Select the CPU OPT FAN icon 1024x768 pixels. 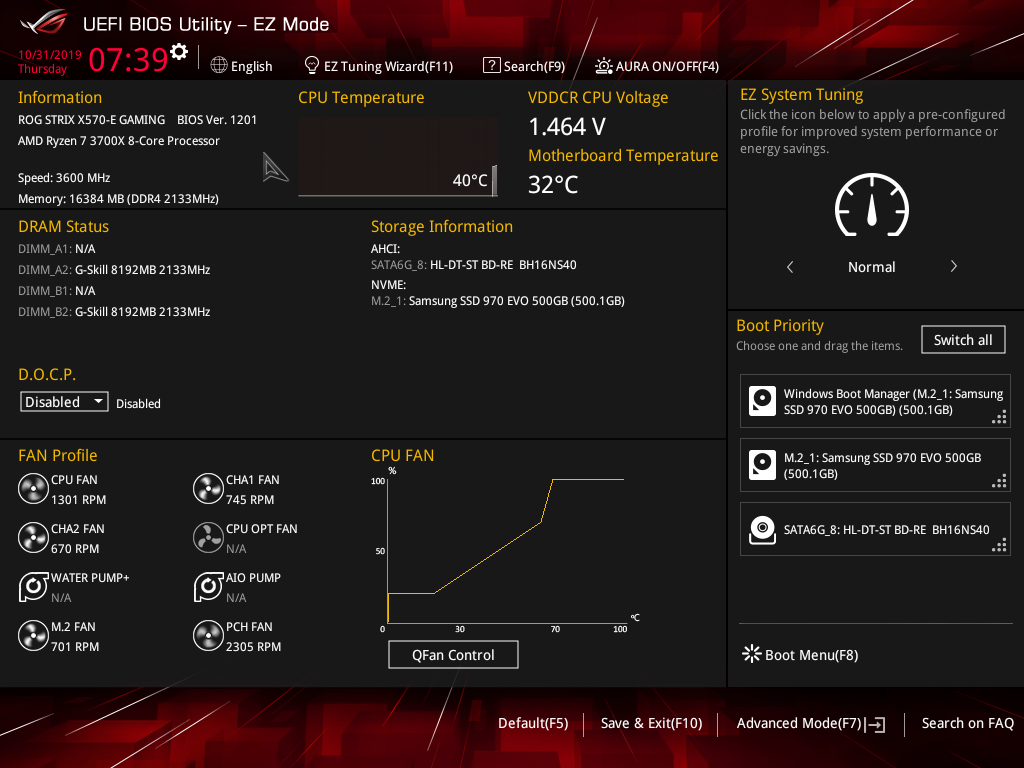[x=208, y=538]
